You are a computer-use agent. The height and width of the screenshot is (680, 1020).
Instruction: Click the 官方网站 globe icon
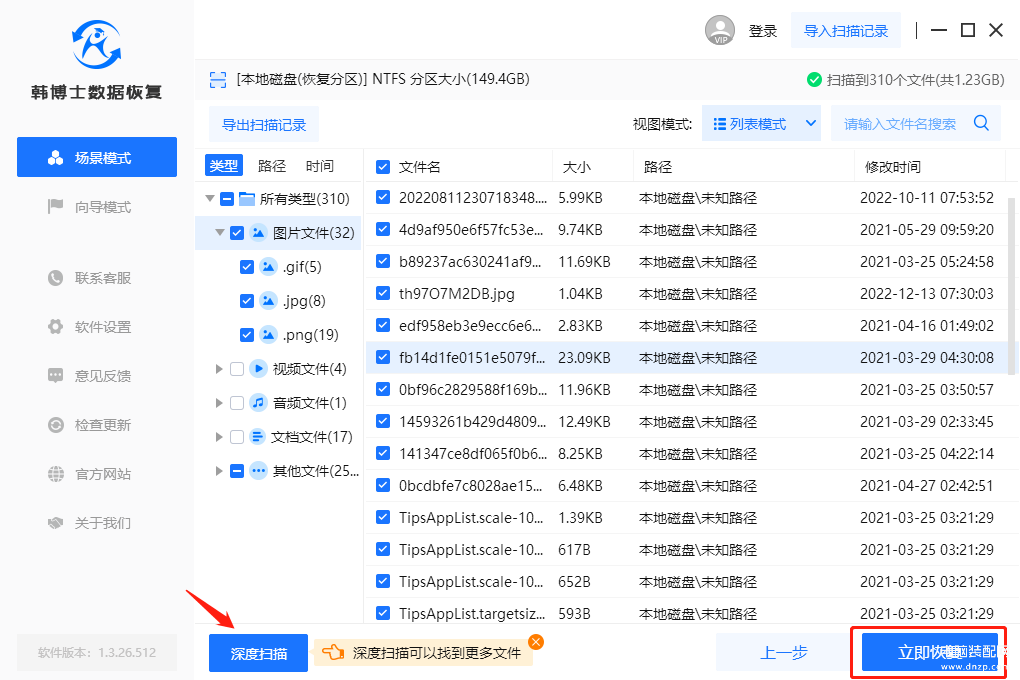click(x=56, y=474)
